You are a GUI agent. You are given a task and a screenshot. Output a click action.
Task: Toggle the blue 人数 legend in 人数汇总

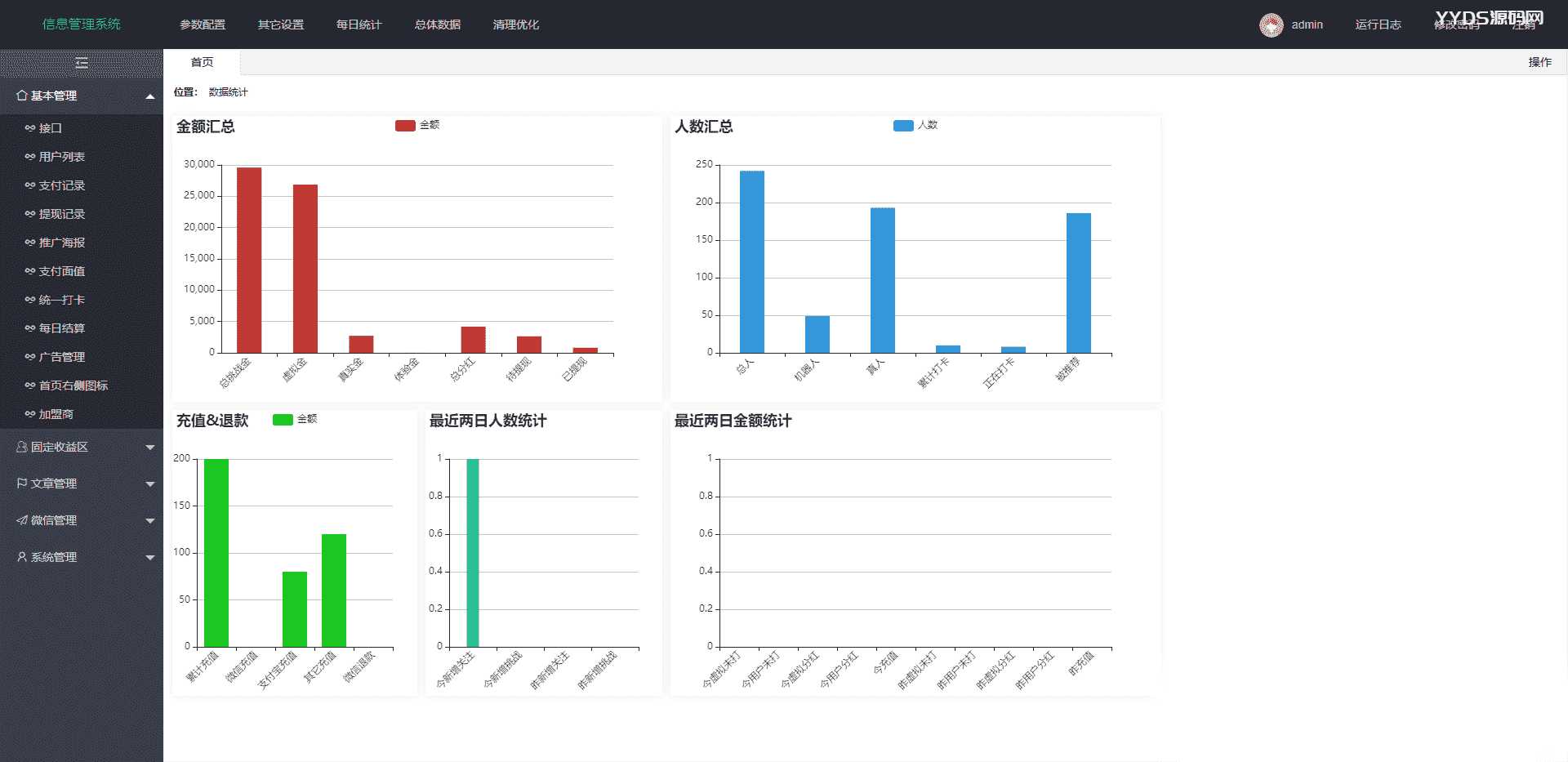[903, 125]
